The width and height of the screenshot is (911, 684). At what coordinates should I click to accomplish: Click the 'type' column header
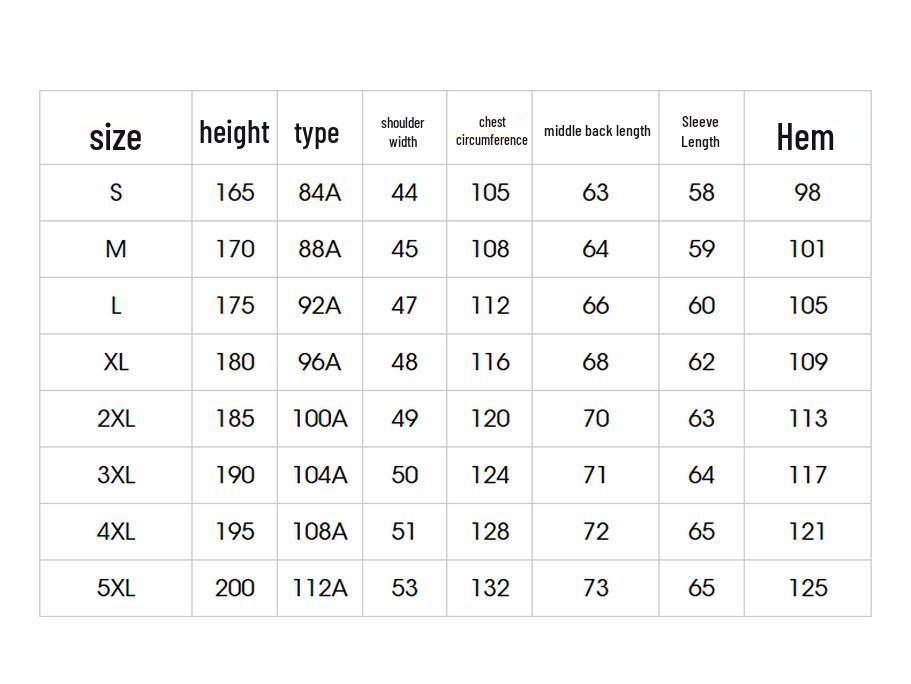[317, 133]
